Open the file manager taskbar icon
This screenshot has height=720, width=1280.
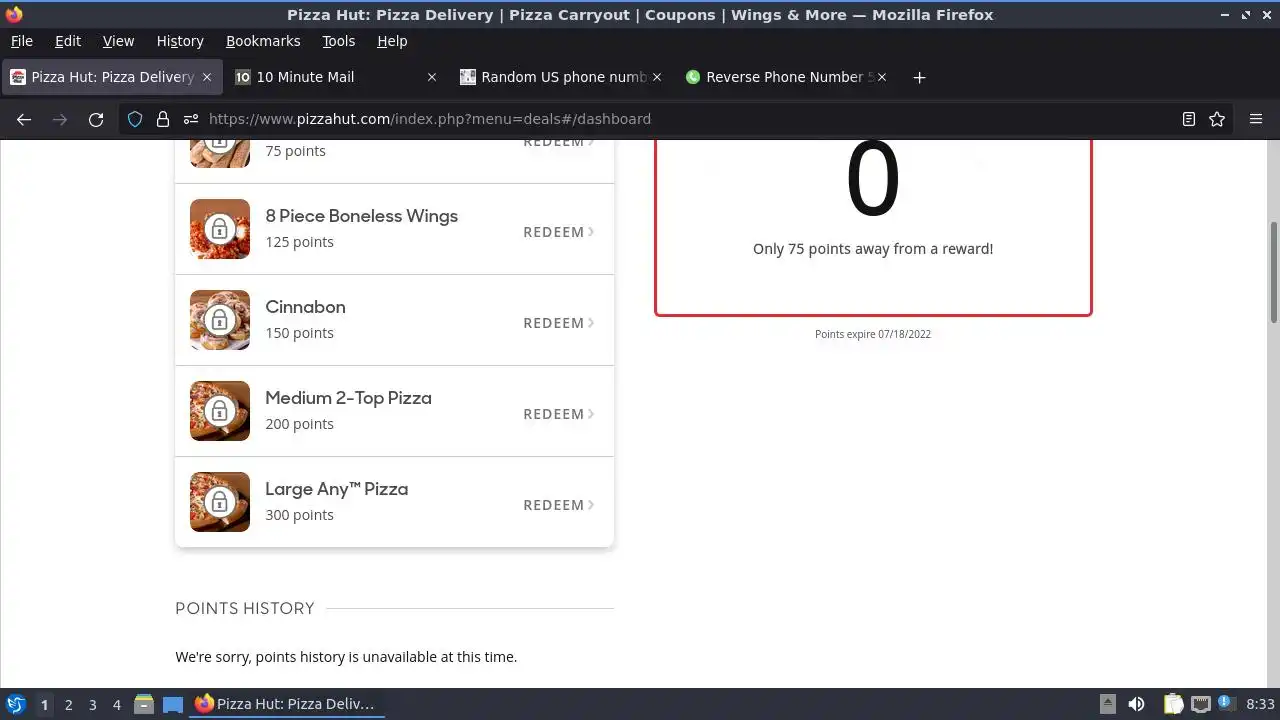144,704
